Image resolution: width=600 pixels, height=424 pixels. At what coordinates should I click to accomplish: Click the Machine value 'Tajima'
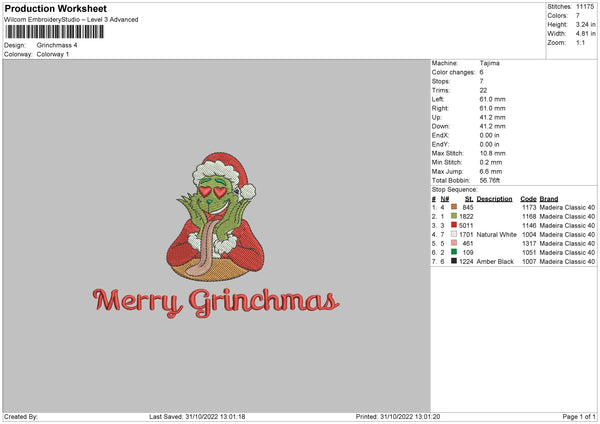pos(489,63)
